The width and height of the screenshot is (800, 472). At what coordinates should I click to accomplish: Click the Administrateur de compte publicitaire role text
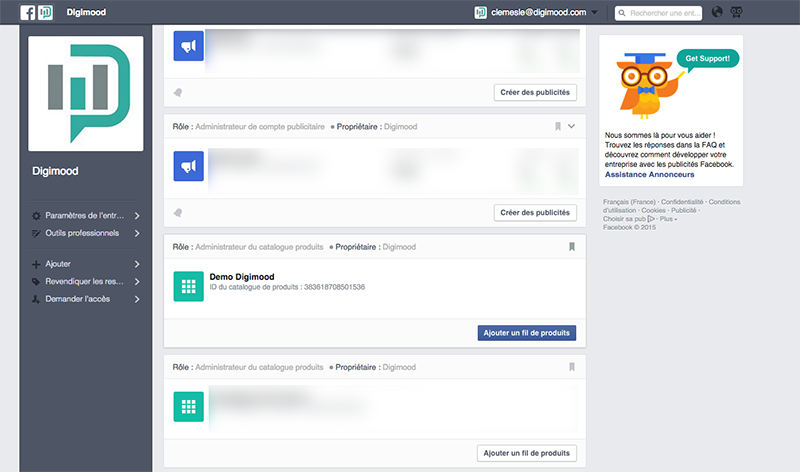click(260, 127)
